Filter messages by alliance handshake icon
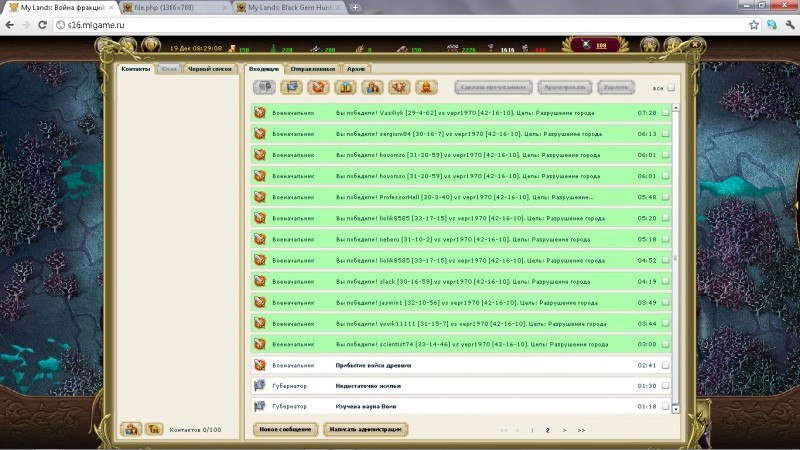 [399, 87]
